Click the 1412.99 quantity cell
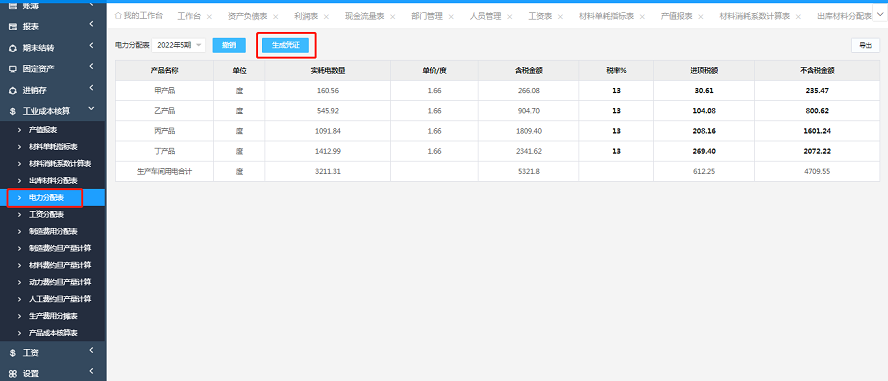Image resolution: width=888 pixels, height=381 pixels. tap(328, 151)
